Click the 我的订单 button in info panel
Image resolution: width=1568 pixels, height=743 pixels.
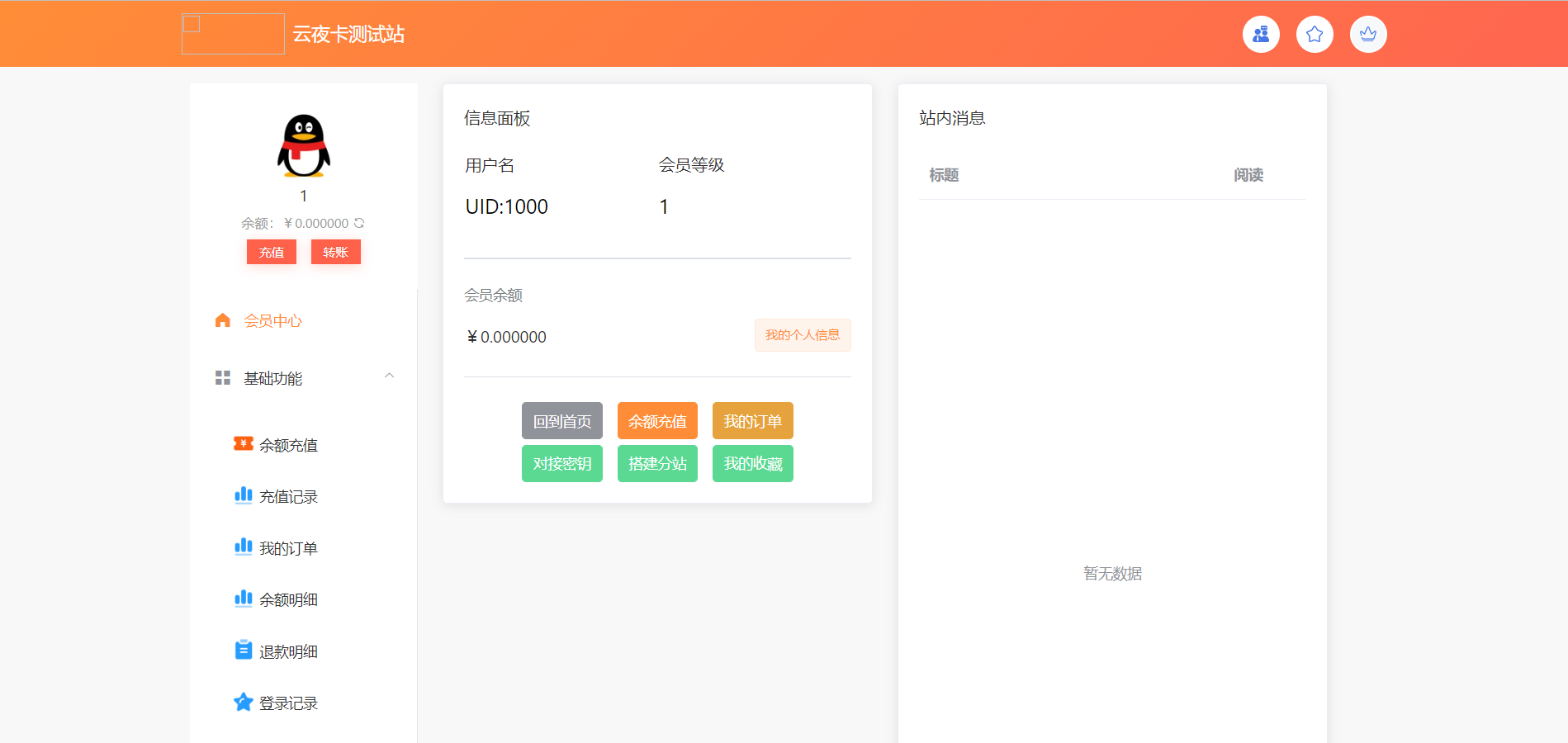tap(753, 421)
